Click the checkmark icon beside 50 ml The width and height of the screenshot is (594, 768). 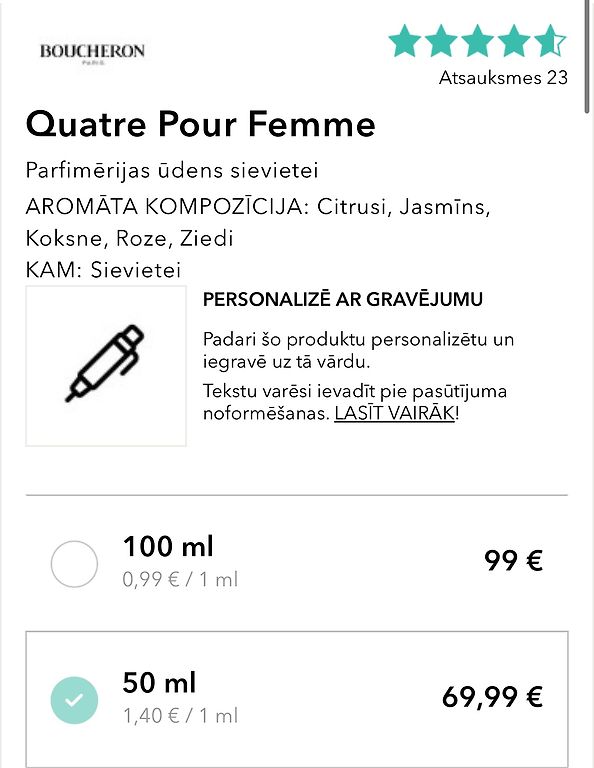(74, 700)
